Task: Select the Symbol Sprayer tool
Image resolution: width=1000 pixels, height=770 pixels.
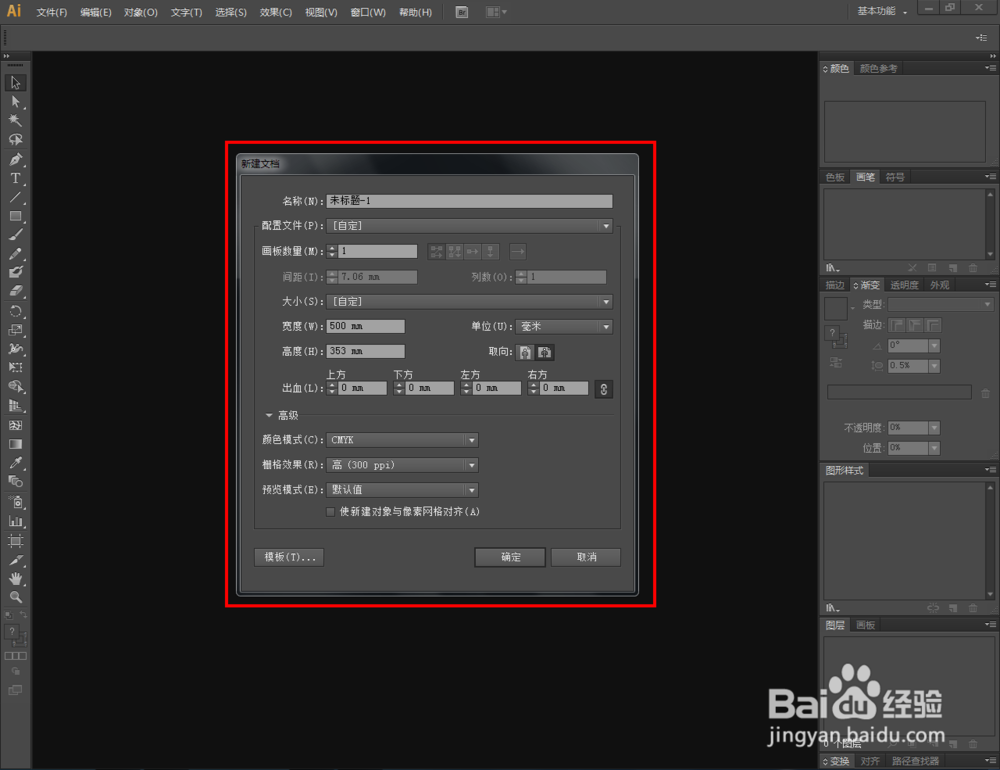Action: click(15, 503)
